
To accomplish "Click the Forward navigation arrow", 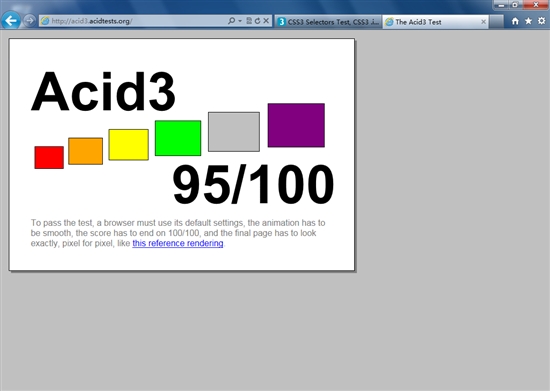I will [29, 21].
